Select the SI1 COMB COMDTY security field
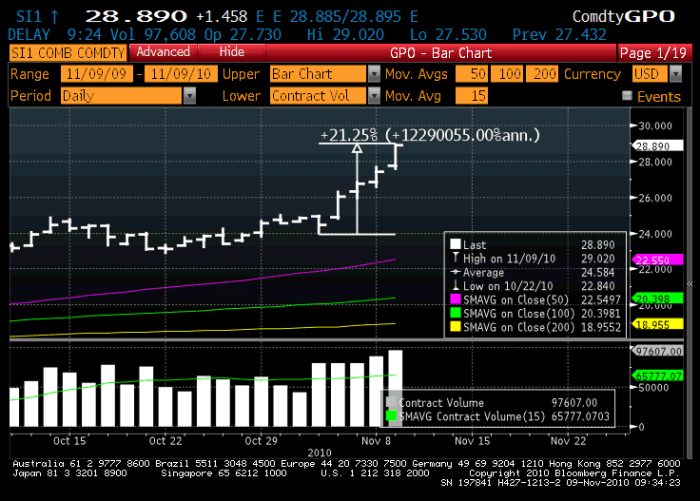This screenshot has height=501, width=700. click(x=68, y=53)
